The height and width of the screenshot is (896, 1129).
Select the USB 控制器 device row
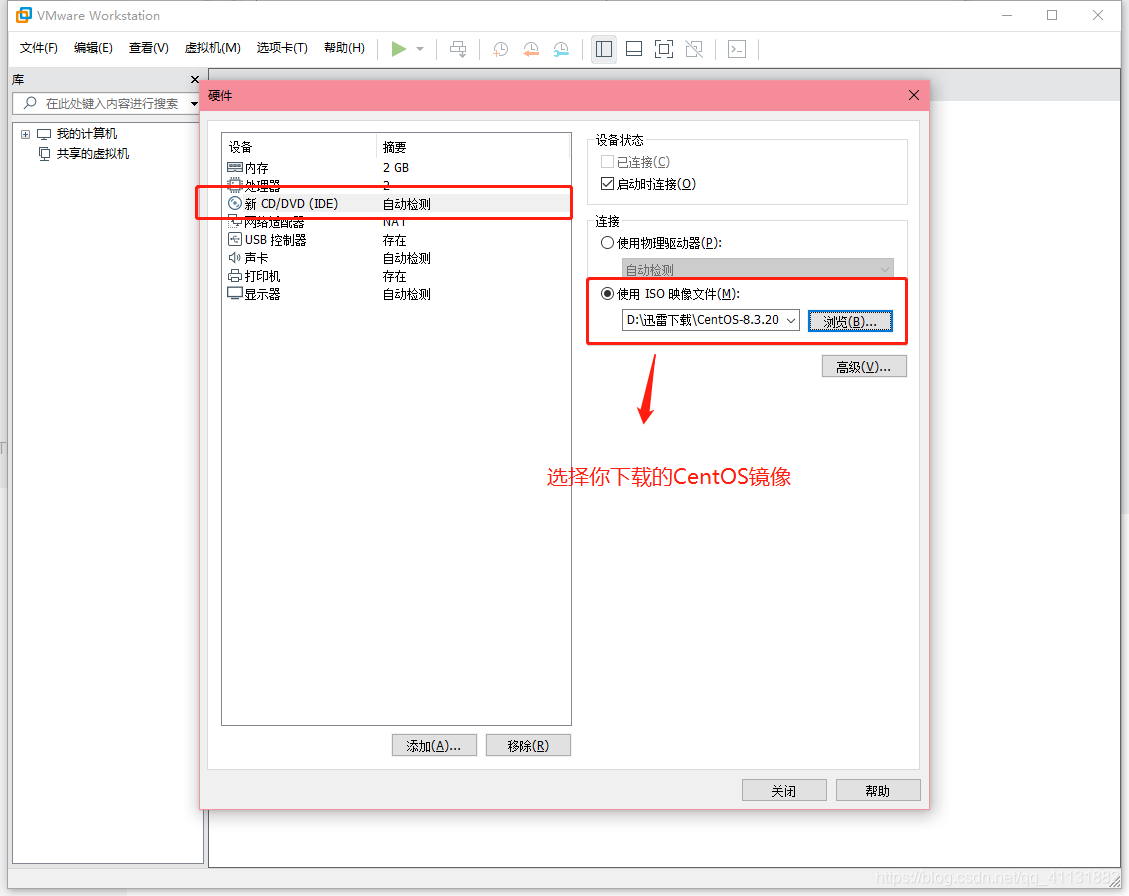[397, 240]
